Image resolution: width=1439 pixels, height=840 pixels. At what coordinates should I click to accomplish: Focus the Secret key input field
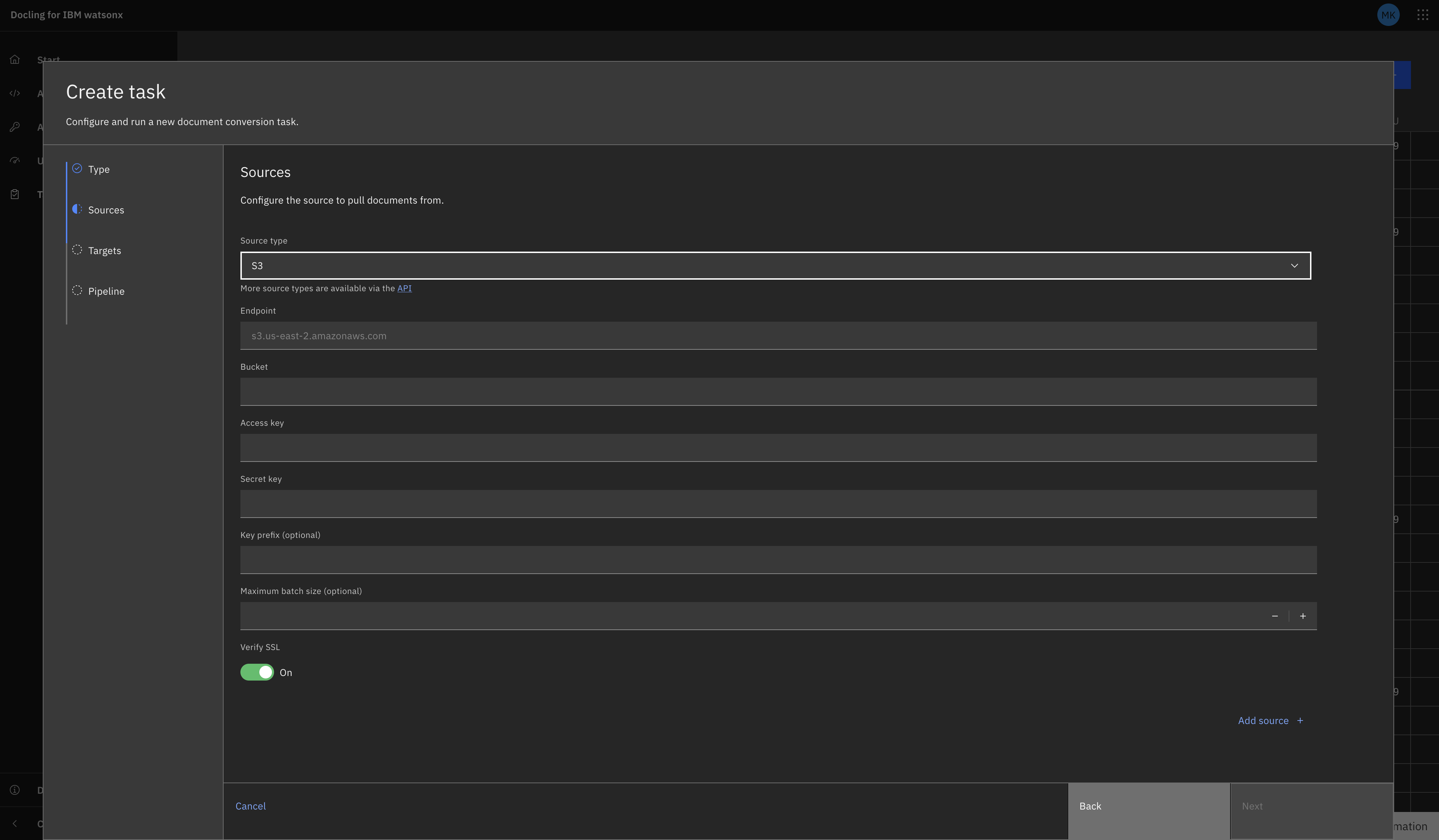pyautogui.click(x=778, y=504)
